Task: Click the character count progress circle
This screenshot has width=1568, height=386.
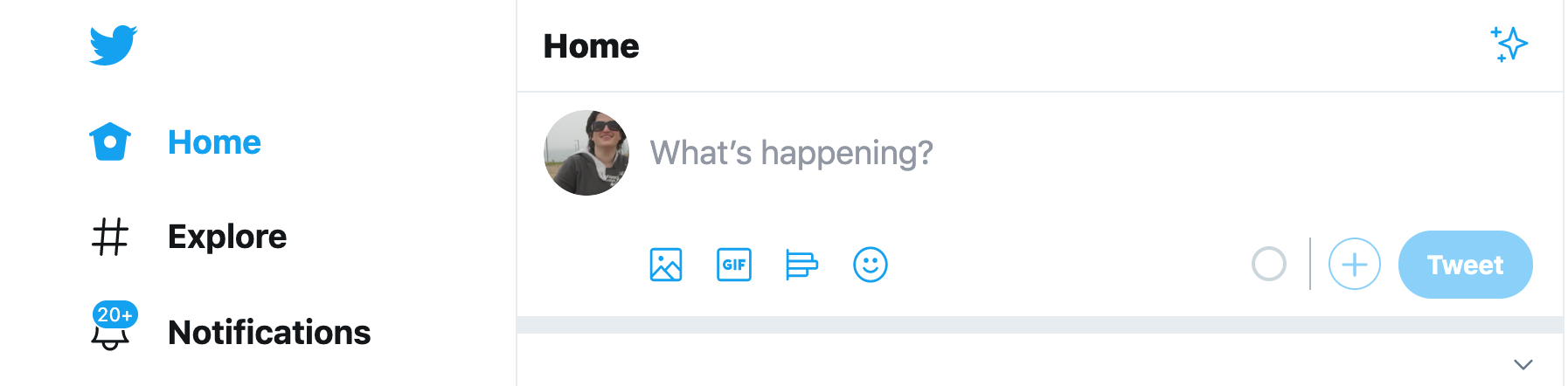Action: pos(1268,264)
